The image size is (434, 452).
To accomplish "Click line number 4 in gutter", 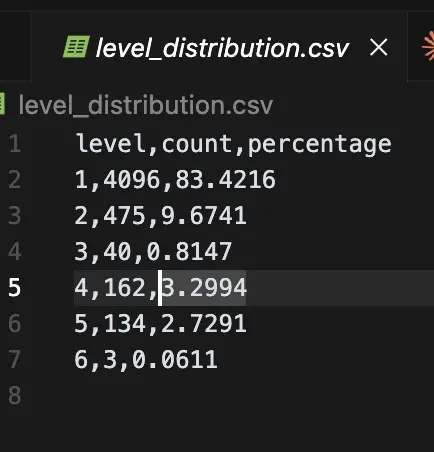I will (x=15, y=252).
